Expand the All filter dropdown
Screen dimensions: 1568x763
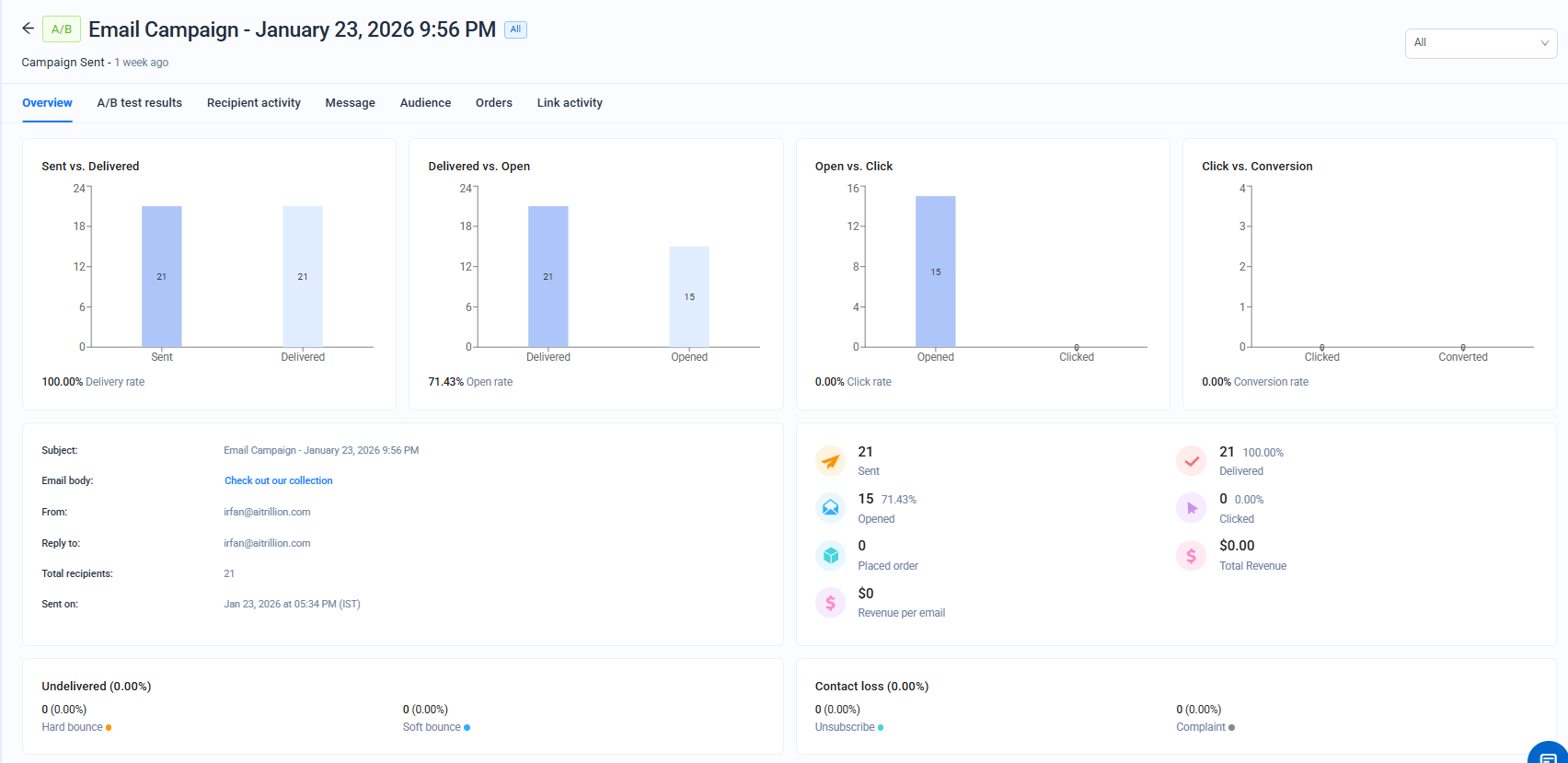1480,43
